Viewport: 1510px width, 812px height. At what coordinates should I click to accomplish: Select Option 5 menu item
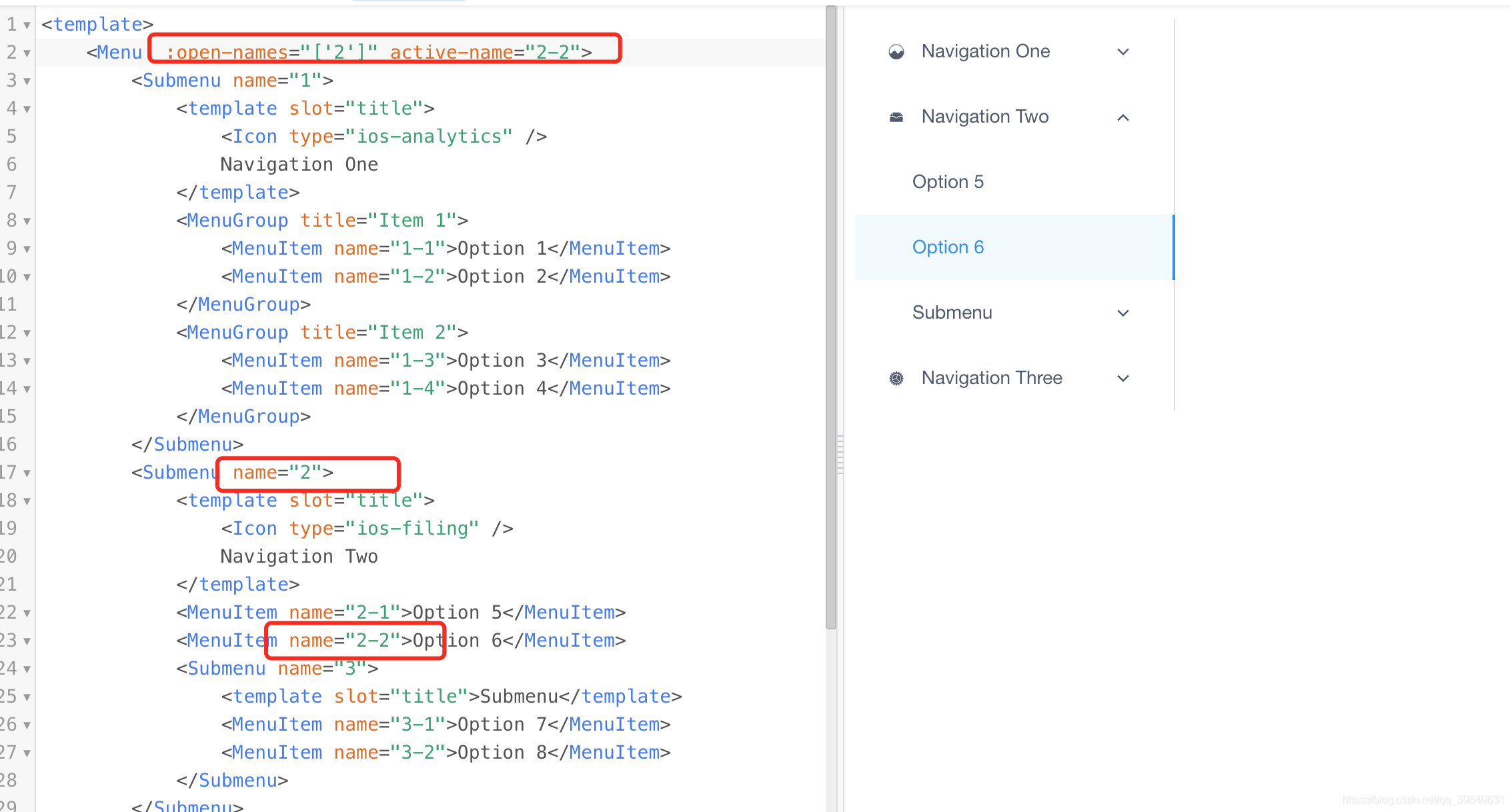(948, 182)
